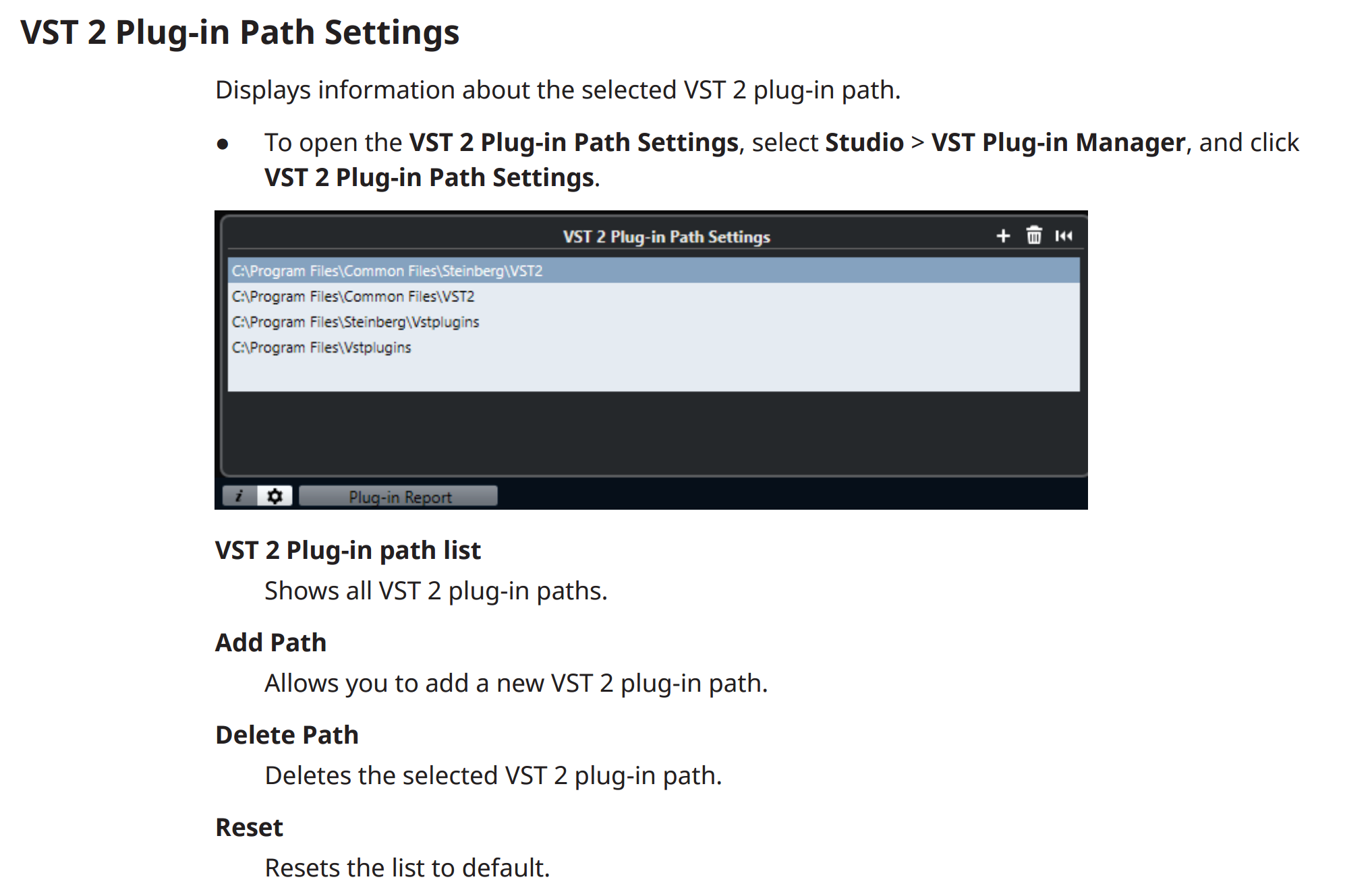The width and height of the screenshot is (1372, 894).
Task: Click the dark empty panel area under the list
Action: 654,433
